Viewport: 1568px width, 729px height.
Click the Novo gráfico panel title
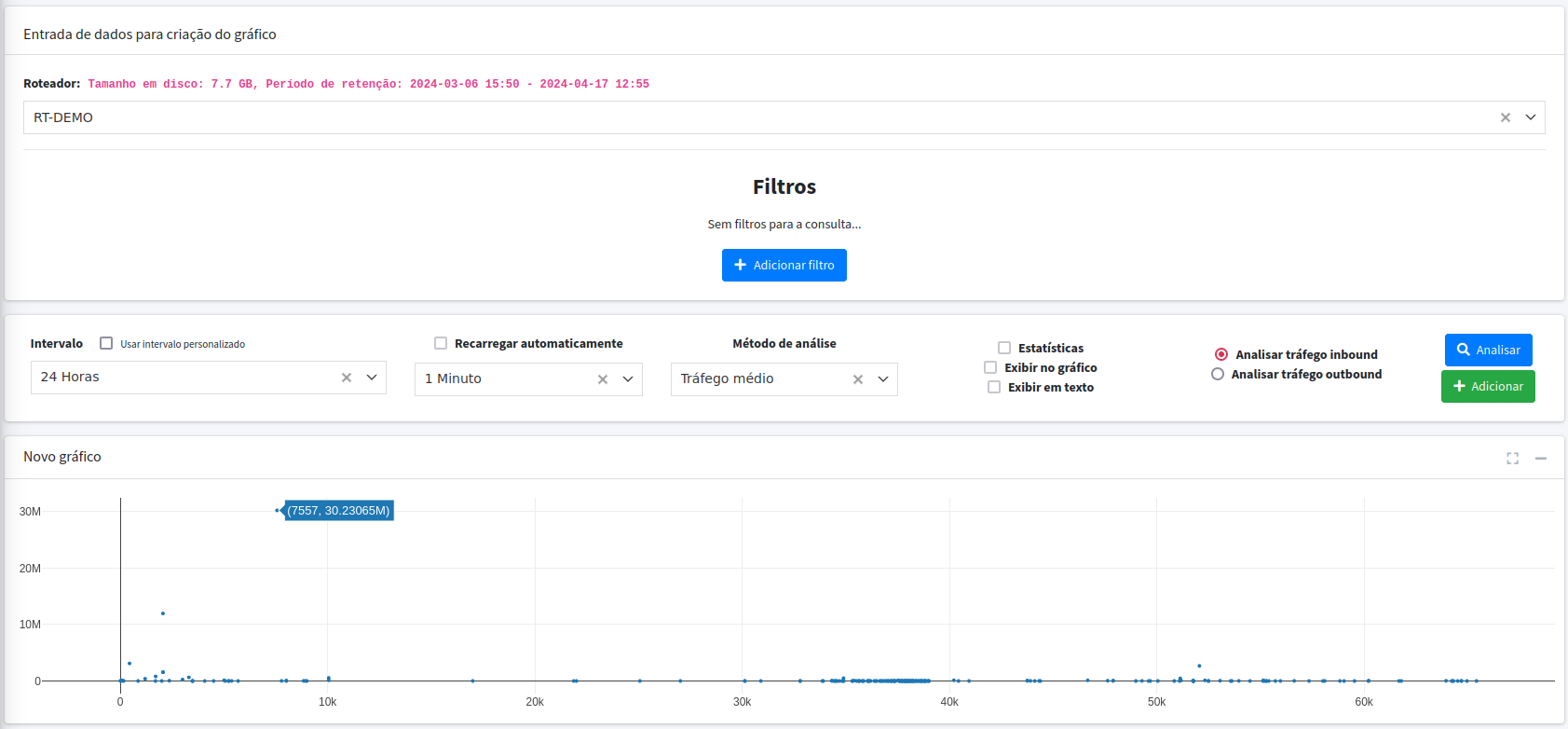click(62, 457)
